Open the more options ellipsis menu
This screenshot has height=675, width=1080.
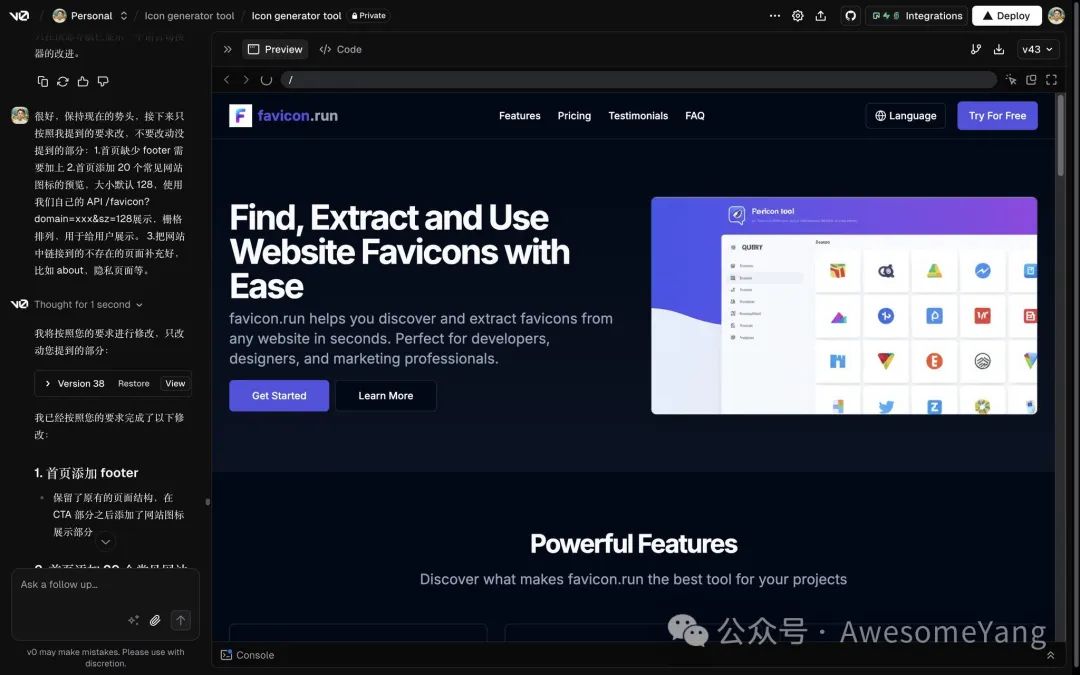click(x=775, y=15)
